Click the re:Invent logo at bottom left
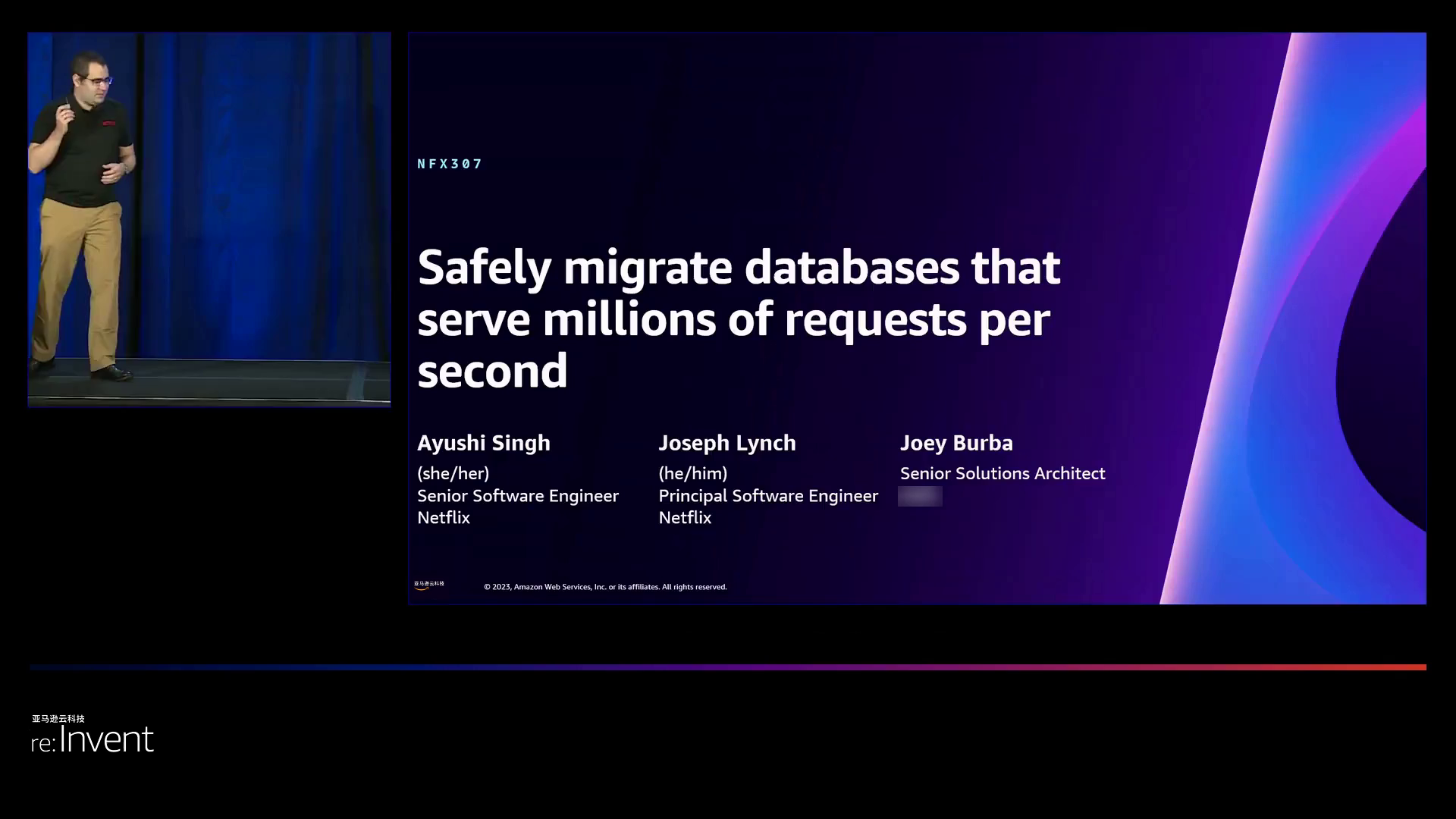This screenshot has height=819, width=1456. click(x=93, y=740)
